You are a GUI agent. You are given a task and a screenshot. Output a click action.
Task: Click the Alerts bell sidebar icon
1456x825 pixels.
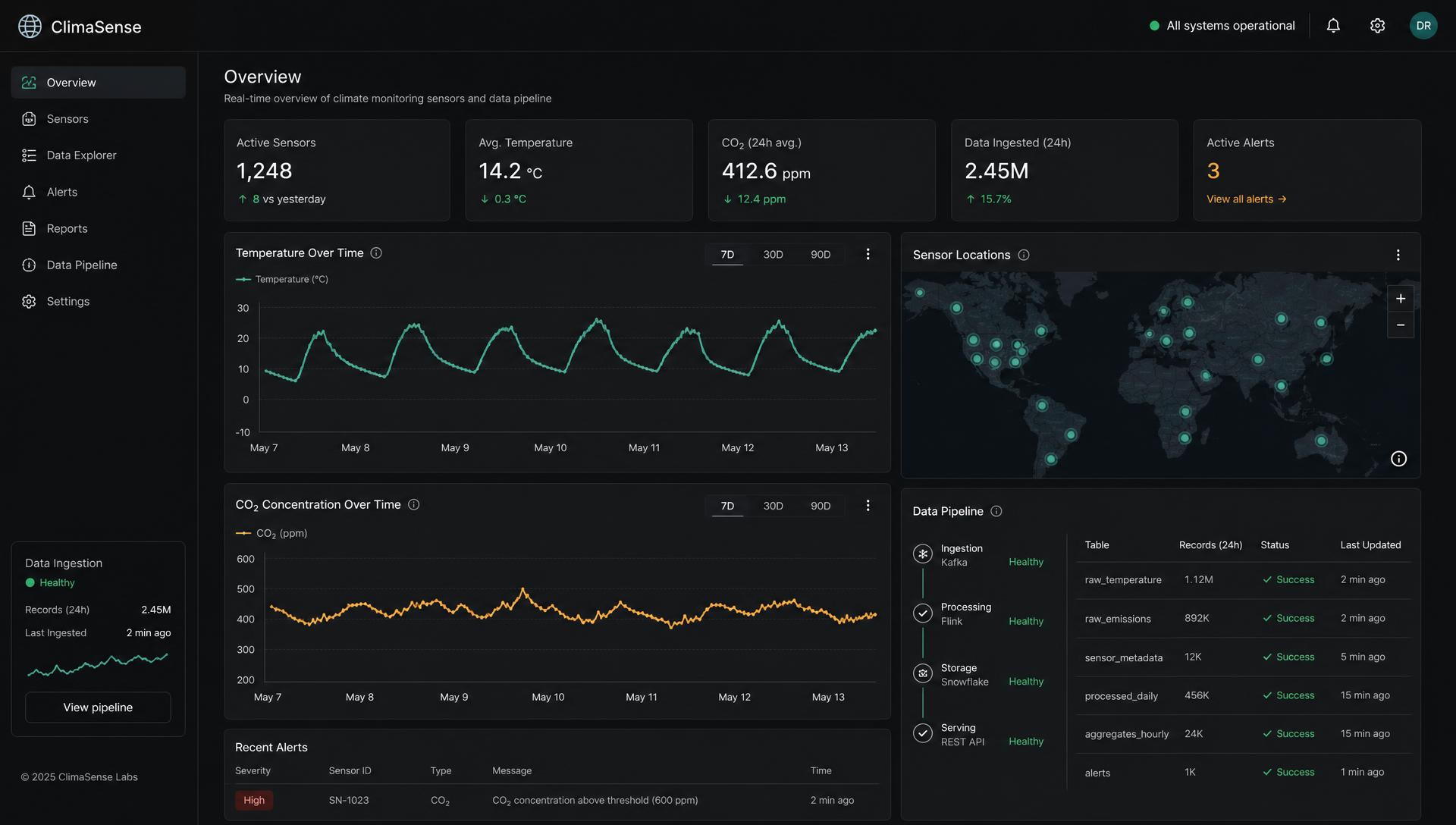[29, 192]
